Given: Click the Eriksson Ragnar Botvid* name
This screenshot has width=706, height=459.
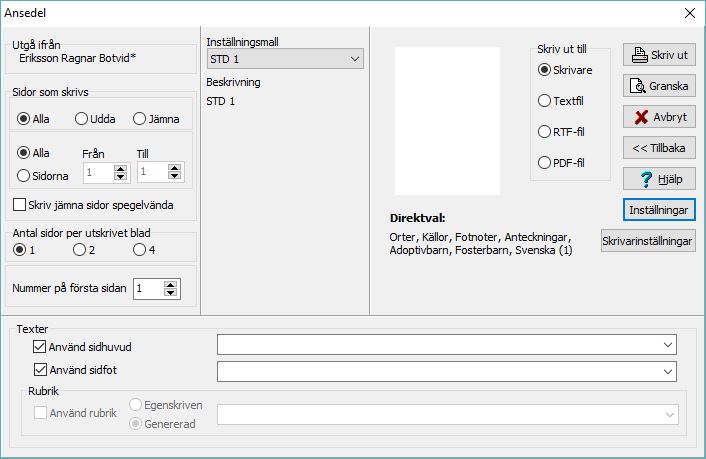Looking at the screenshot, I should click(x=77, y=58).
